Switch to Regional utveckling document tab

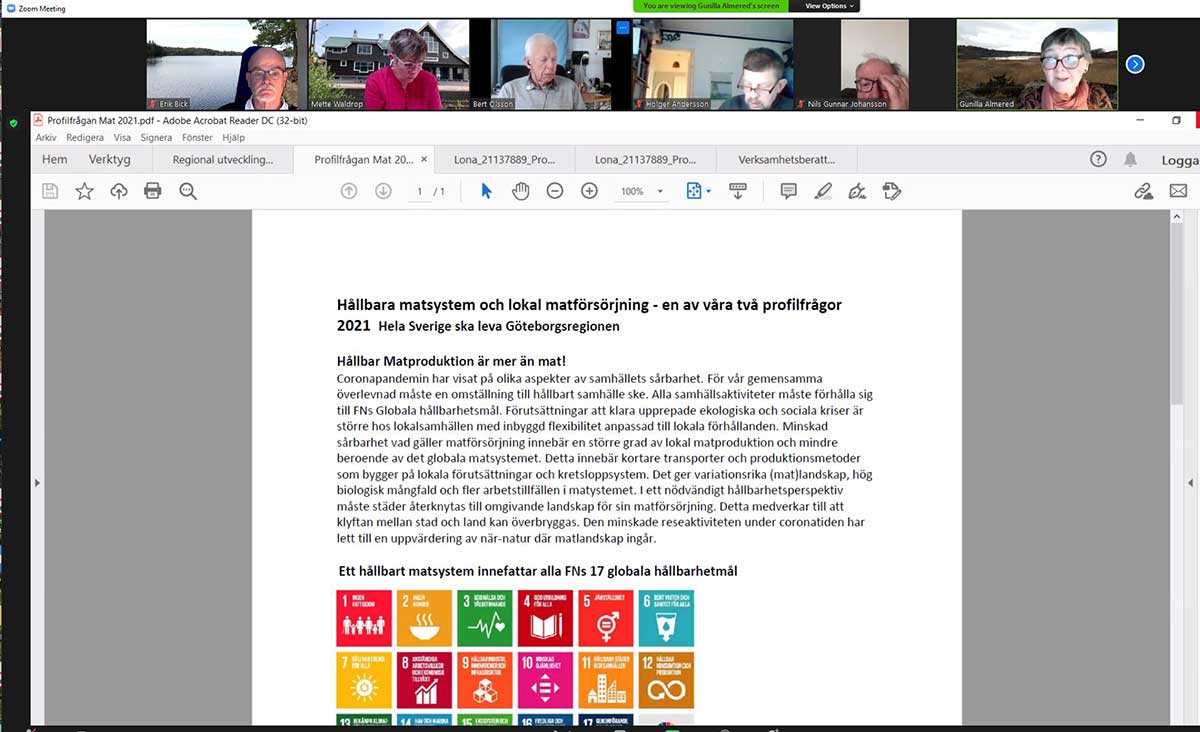pos(222,159)
